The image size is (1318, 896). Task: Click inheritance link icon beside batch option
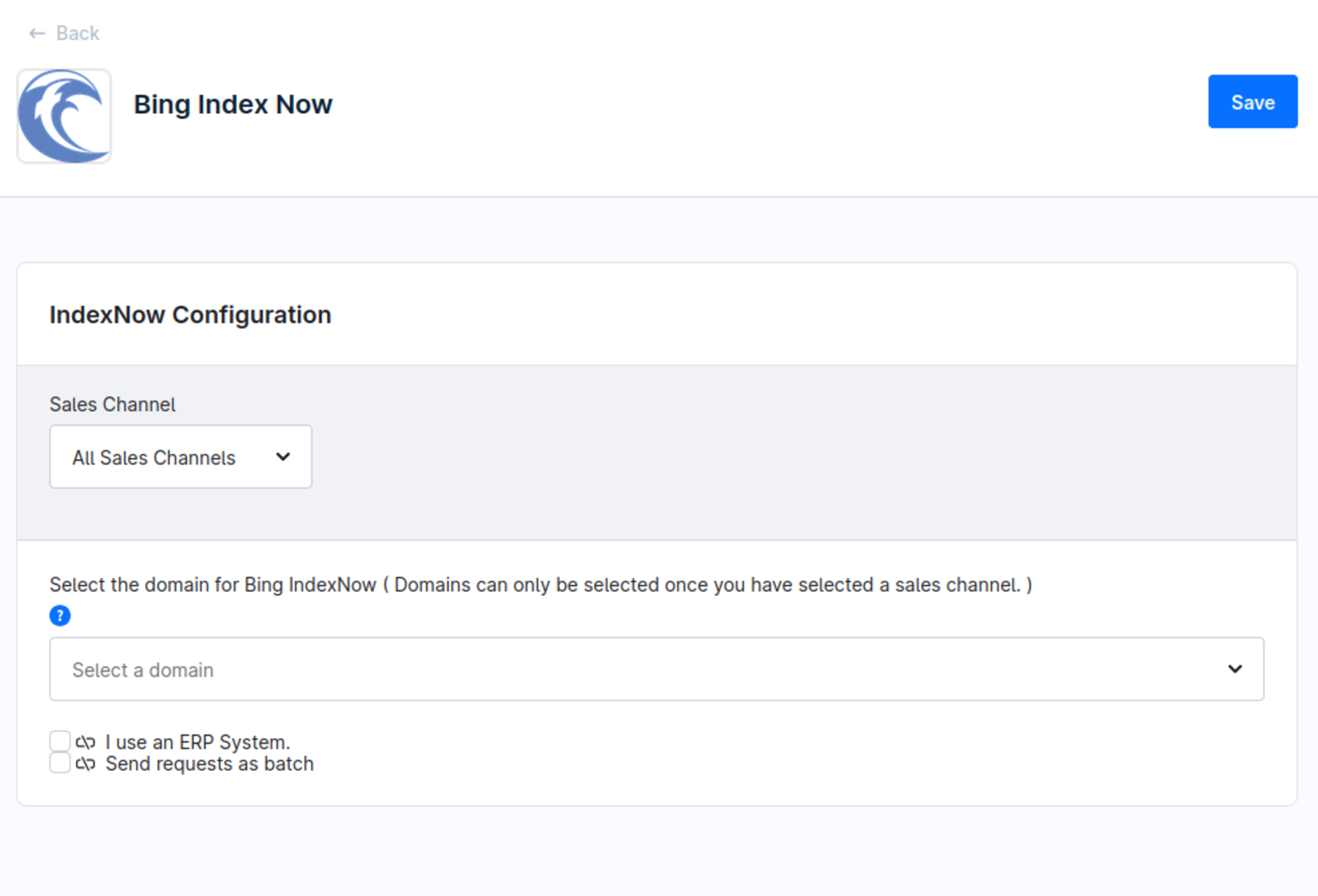pos(86,764)
